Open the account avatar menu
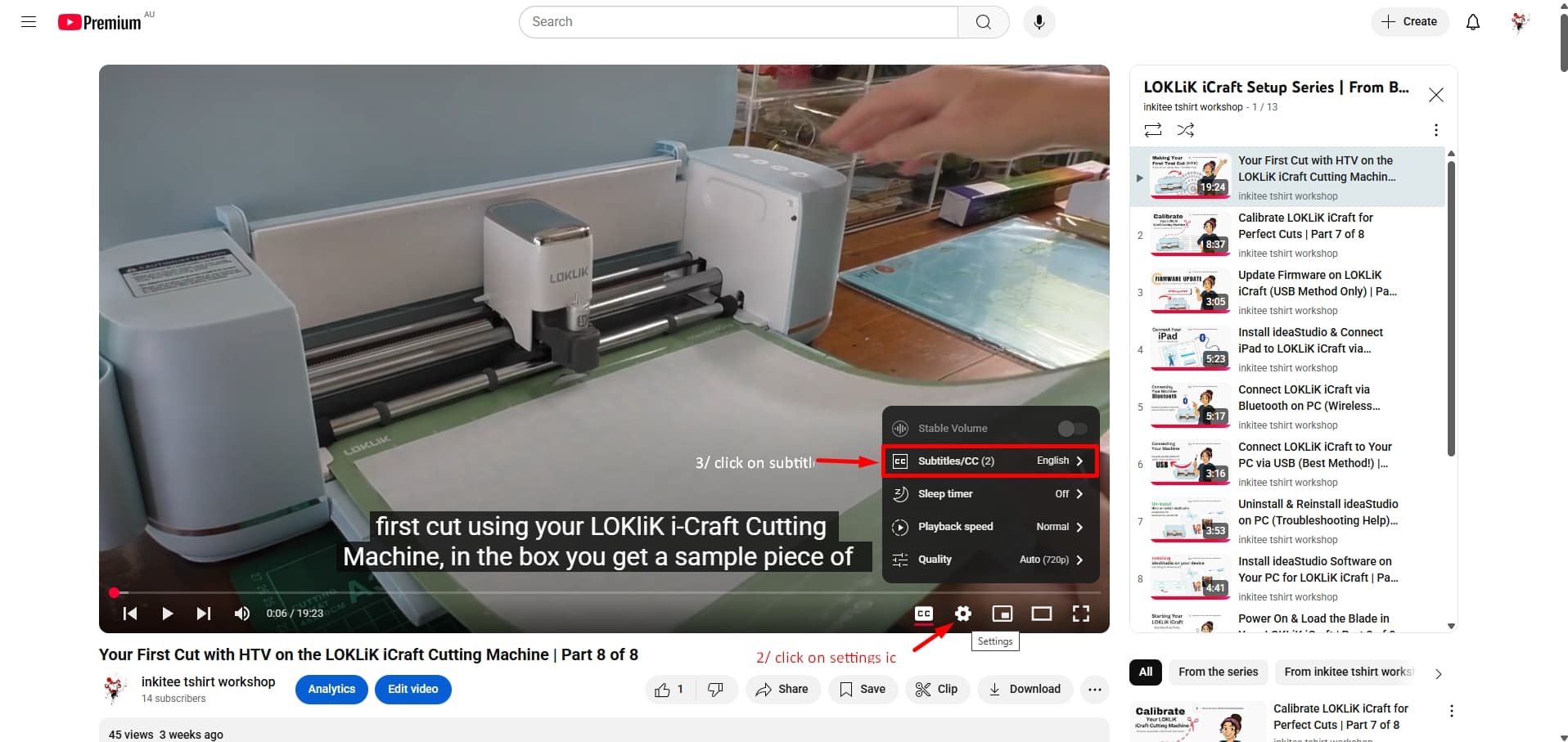Screen dimensions: 1568x742 [x=1520, y=22]
